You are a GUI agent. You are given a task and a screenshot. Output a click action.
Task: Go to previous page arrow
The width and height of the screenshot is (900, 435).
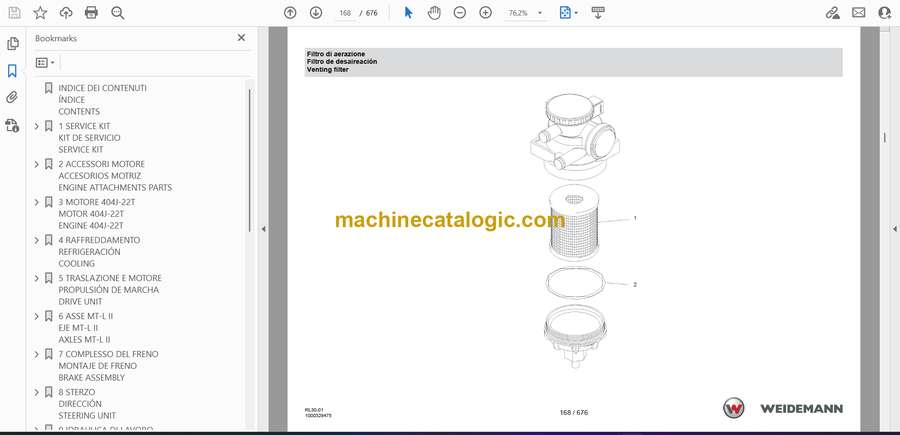click(290, 13)
